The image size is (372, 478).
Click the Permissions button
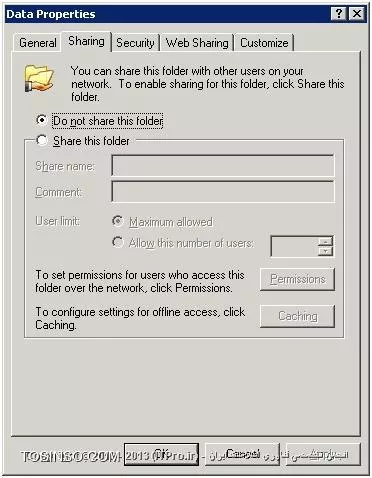point(297,279)
